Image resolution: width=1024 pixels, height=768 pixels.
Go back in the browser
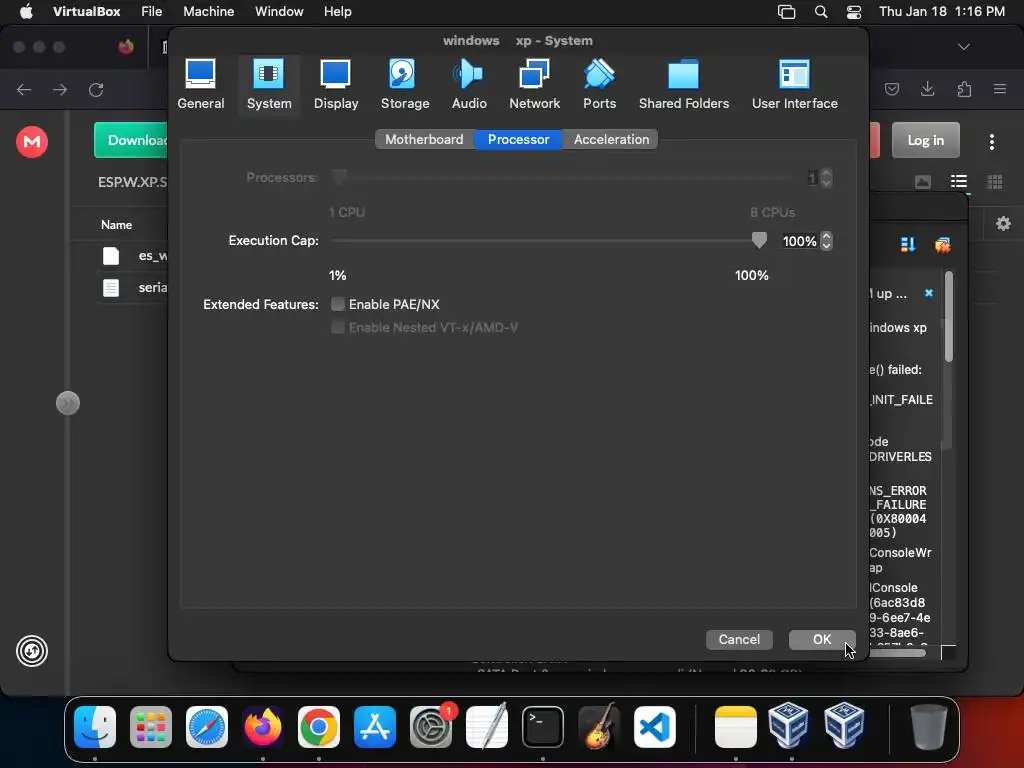click(24, 89)
